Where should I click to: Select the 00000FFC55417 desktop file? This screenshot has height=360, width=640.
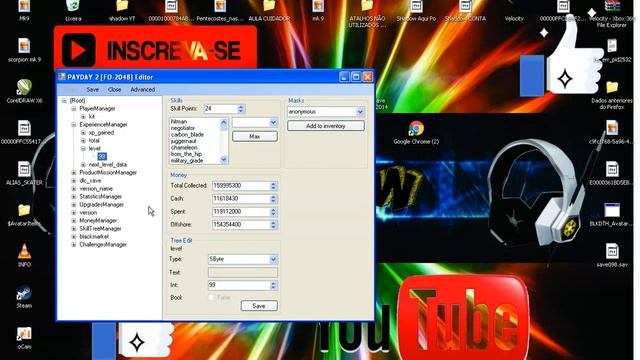tap(24, 129)
